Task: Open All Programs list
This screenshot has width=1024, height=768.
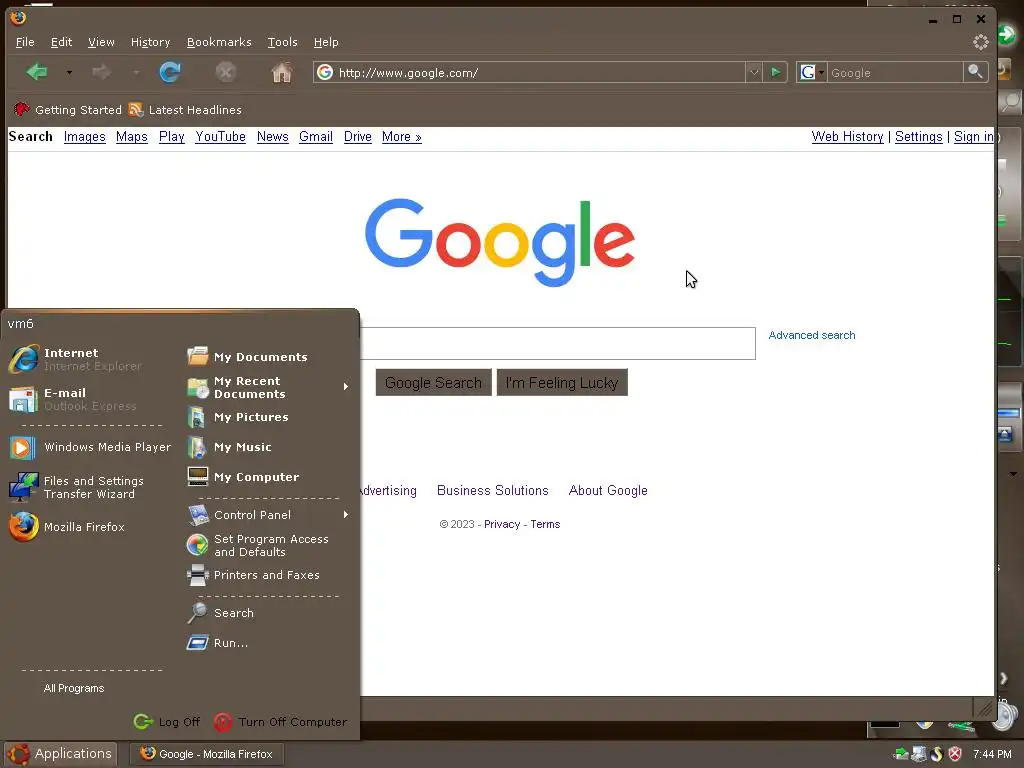Action: tap(74, 688)
